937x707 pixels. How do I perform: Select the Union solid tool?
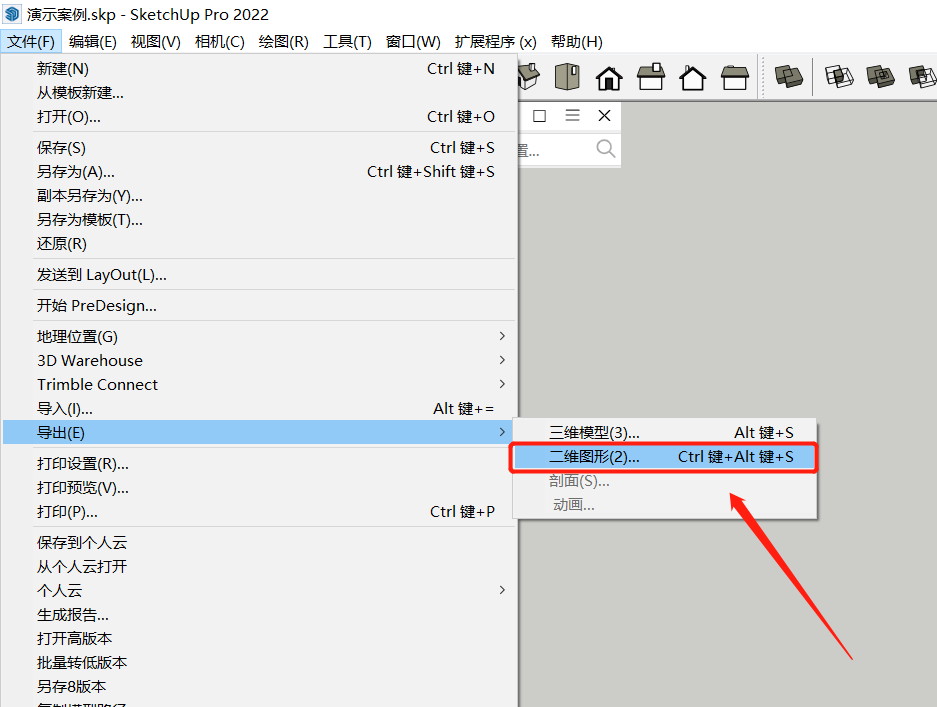click(x=880, y=77)
